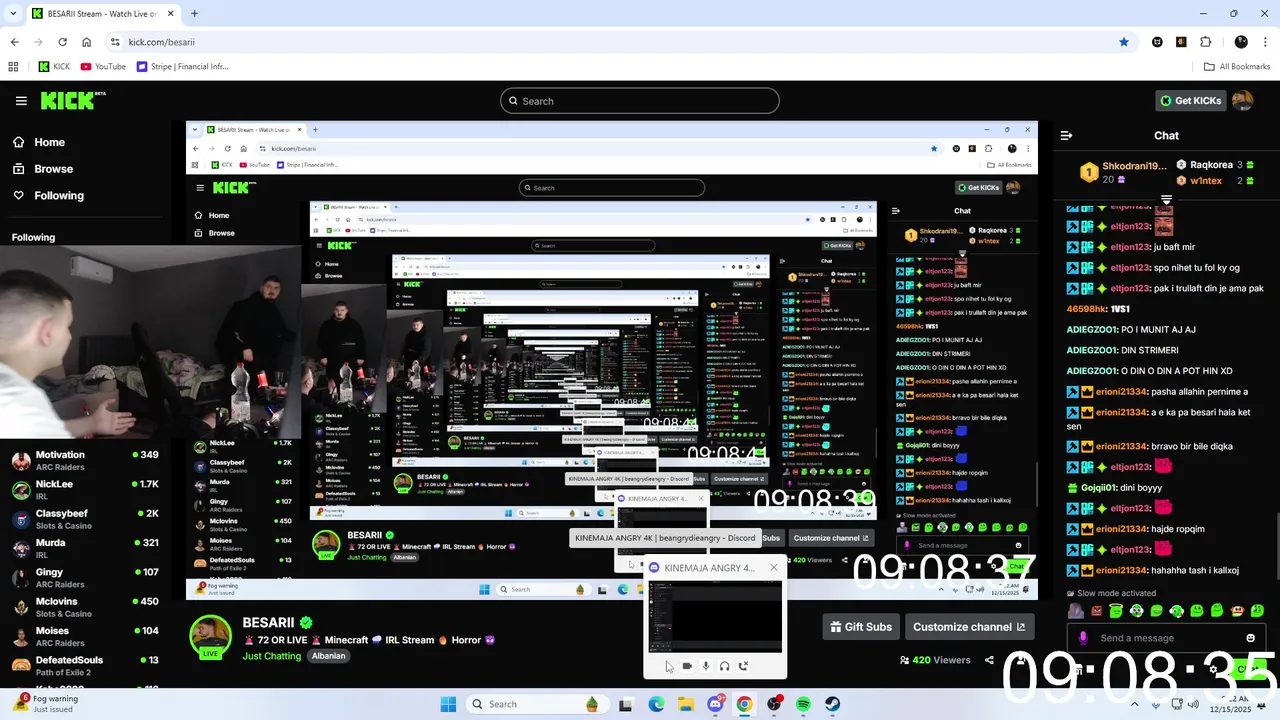Open the Chrome apps grid

[13, 67]
